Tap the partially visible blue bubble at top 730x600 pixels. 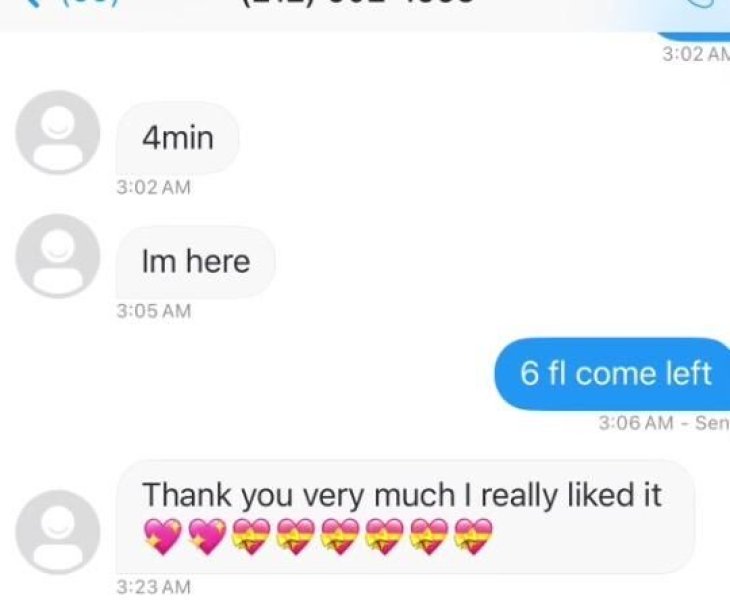coord(694,36)
